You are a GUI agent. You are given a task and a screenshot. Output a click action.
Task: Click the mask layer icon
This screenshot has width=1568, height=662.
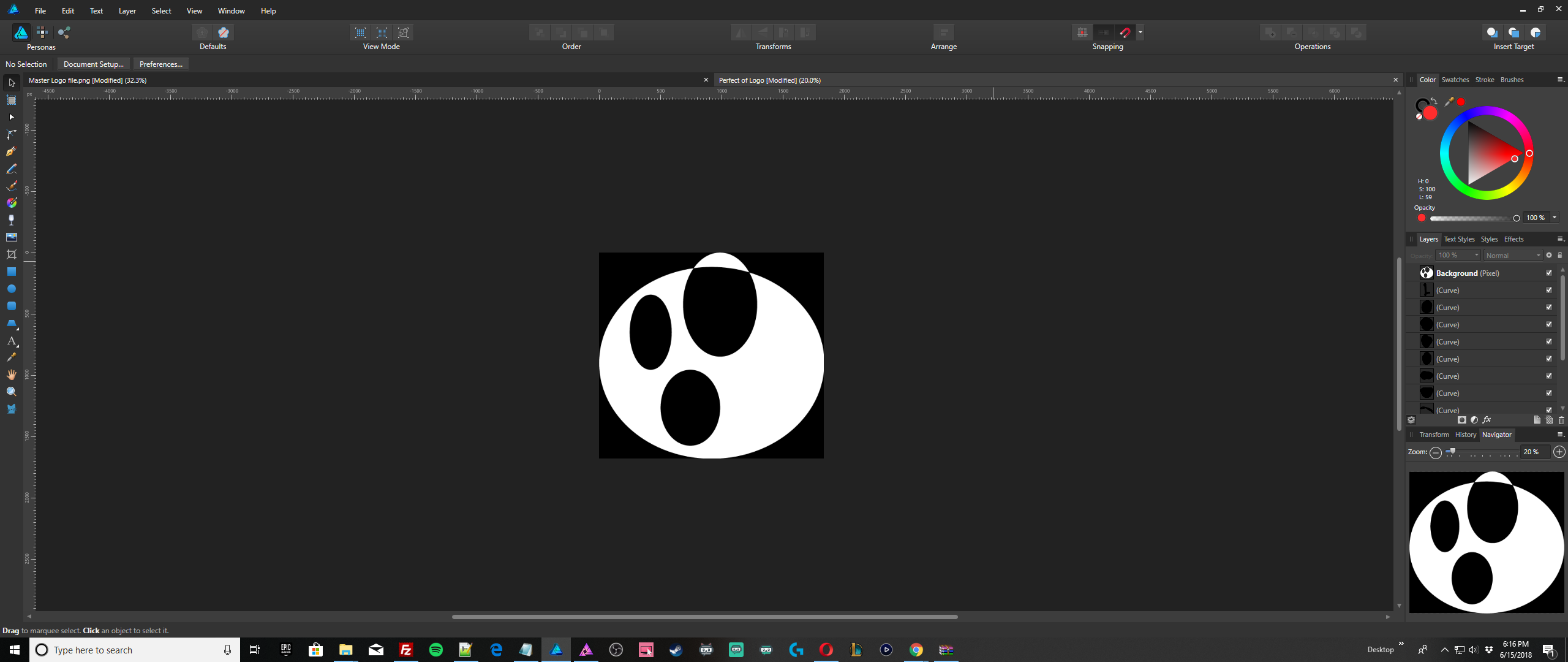[1462, 420]
